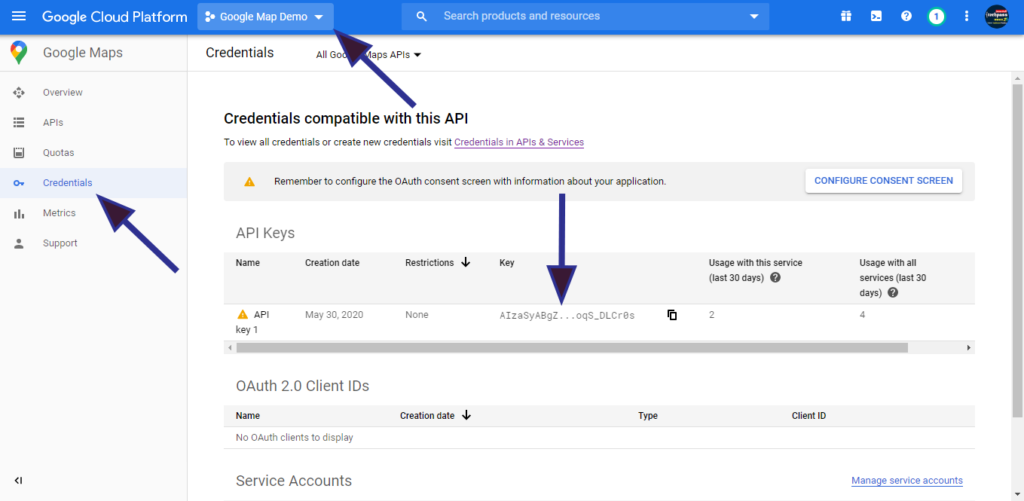1024x501 pixels.
Task: Expand the search bar dropdown arrow
Action: (x=754, y=16)
